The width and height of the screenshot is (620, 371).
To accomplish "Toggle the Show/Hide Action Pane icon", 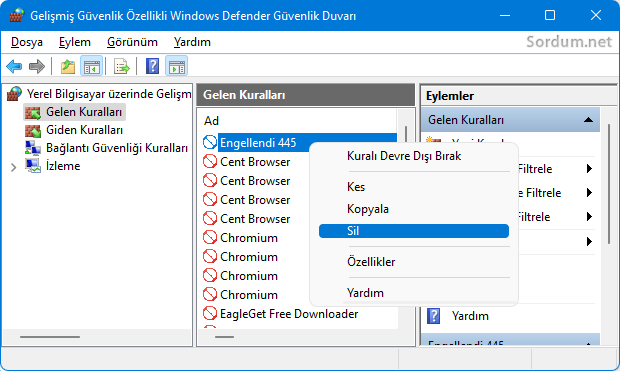I will [x=176, y=66].
